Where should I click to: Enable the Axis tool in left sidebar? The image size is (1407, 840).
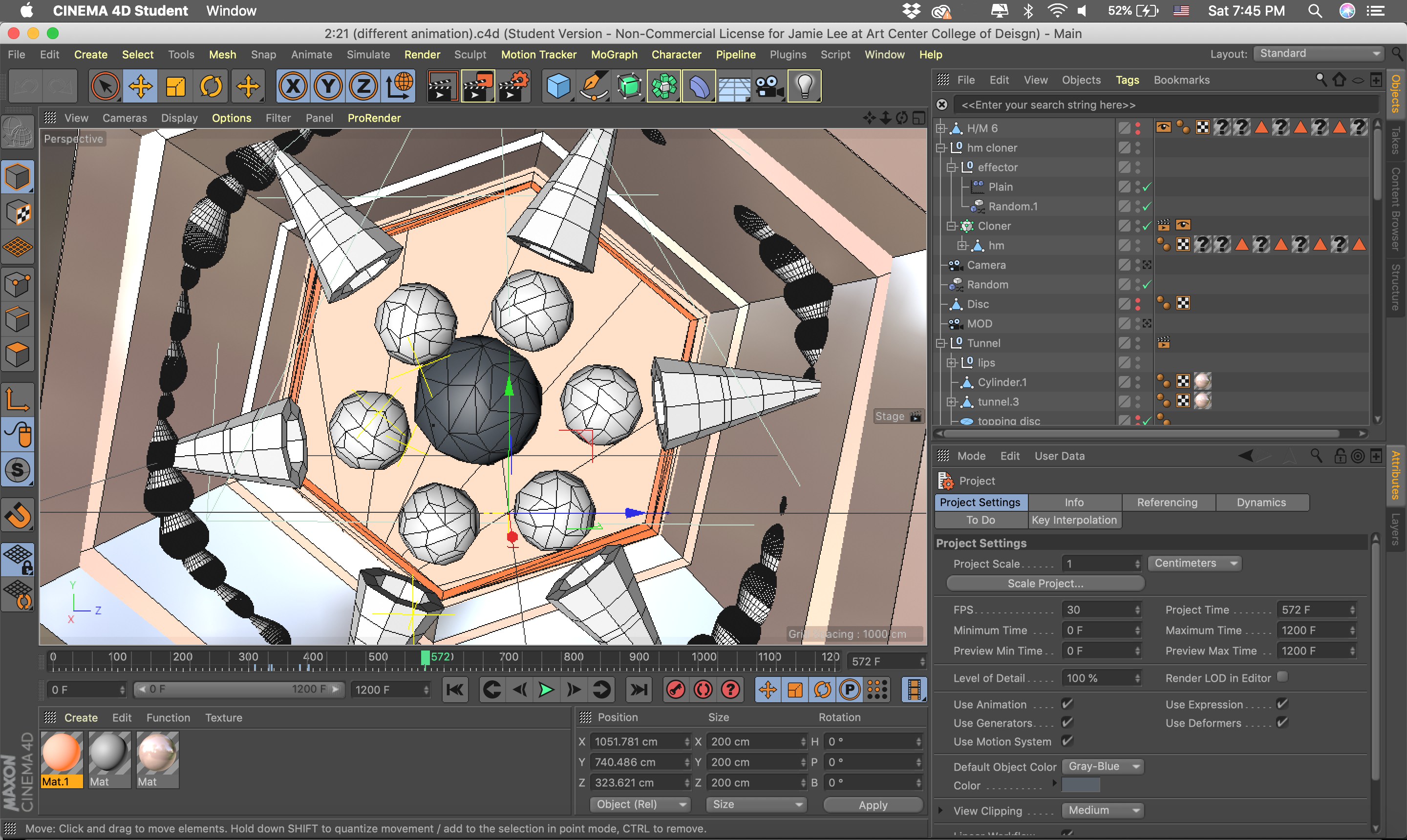click(x=18, y=399)
